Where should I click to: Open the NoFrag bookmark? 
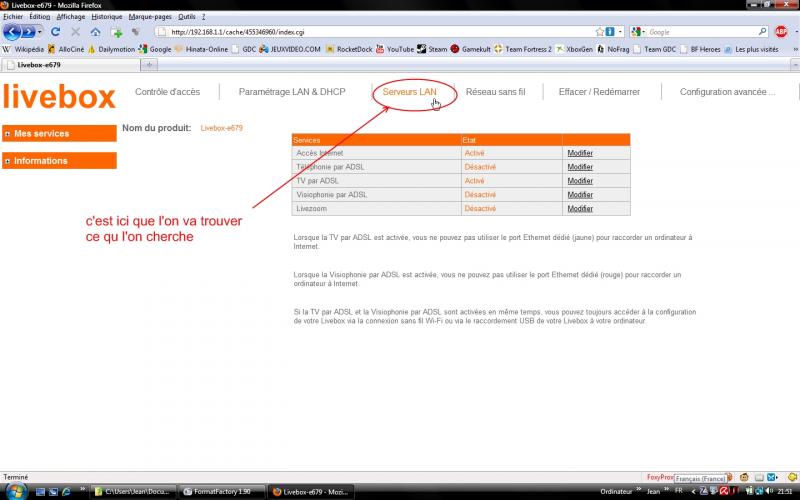tap(613, 49)
